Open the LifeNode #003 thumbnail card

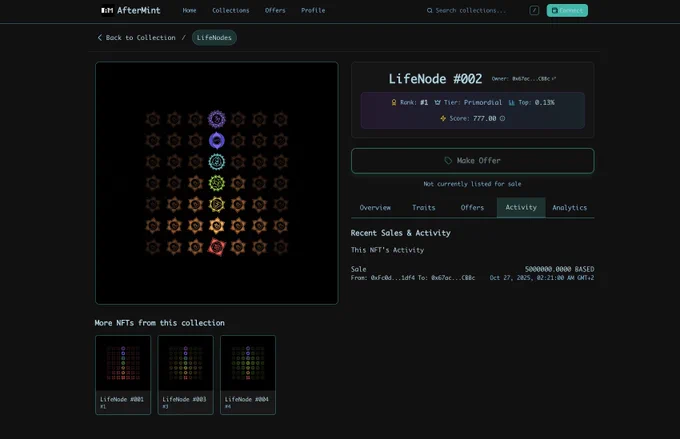click(x=186, y=375)
